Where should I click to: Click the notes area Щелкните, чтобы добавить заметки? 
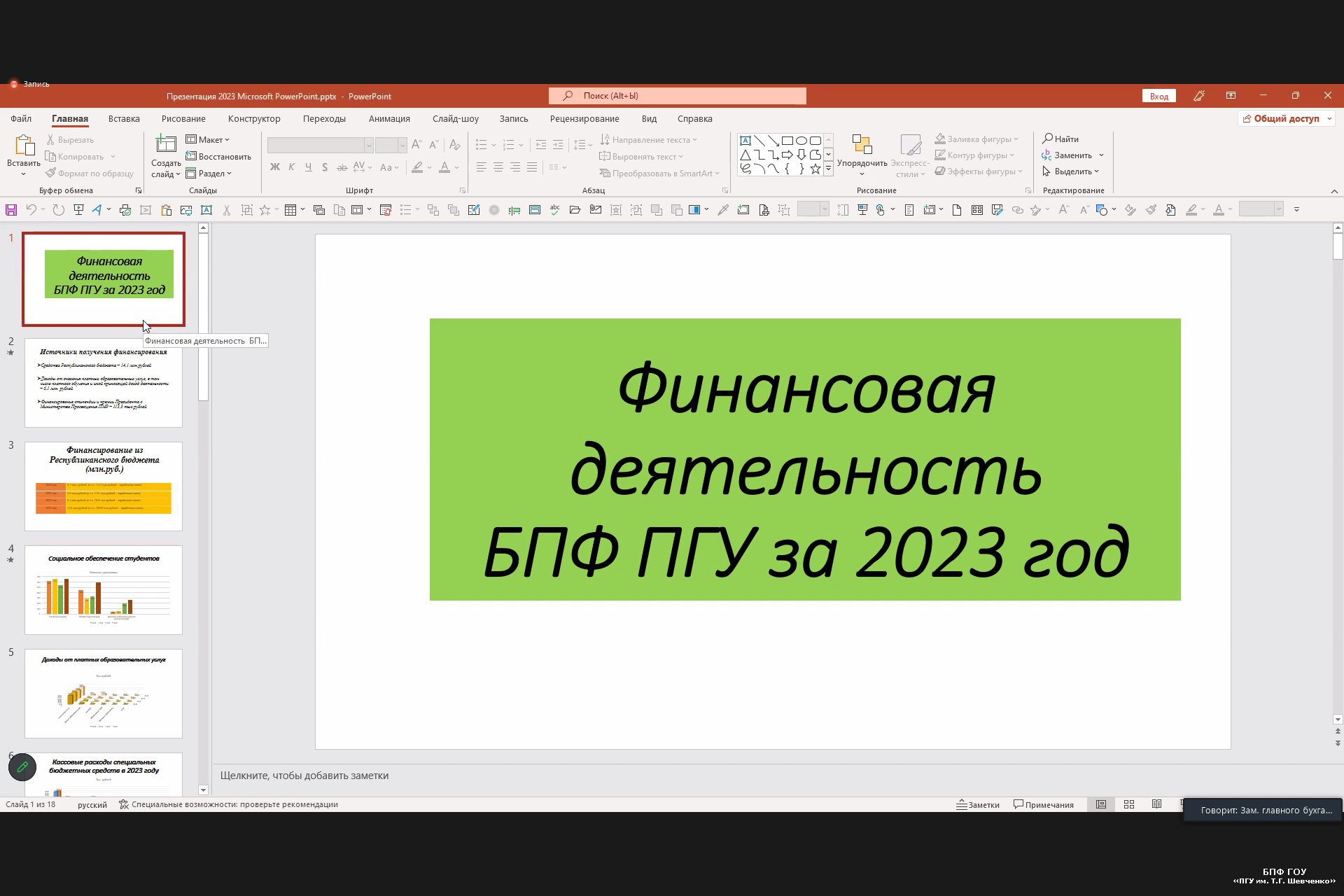[x=304, y=775]
